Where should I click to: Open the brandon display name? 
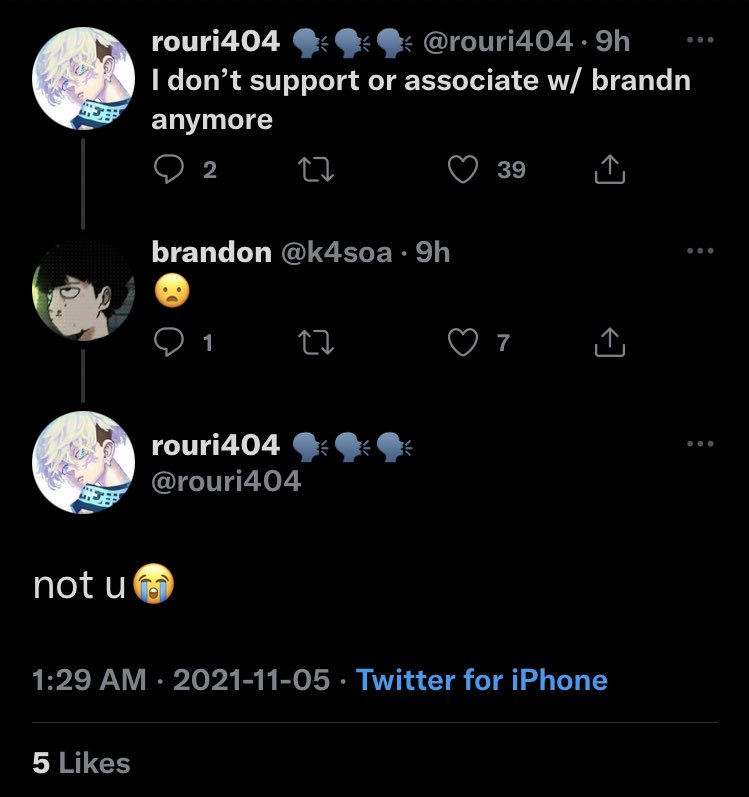point(211,252)
